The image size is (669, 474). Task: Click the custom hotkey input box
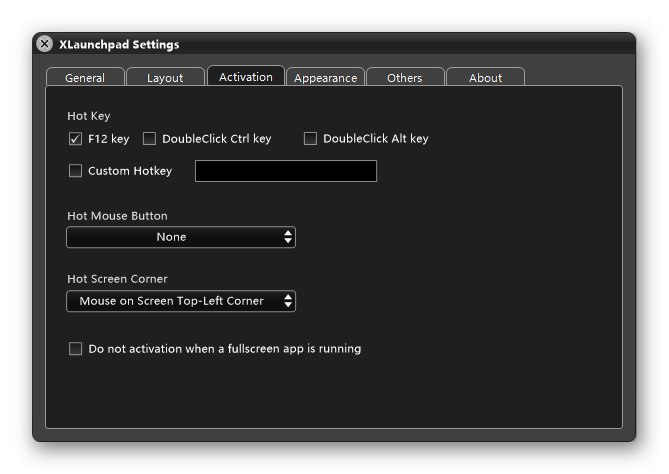click(x=286, y=171)
